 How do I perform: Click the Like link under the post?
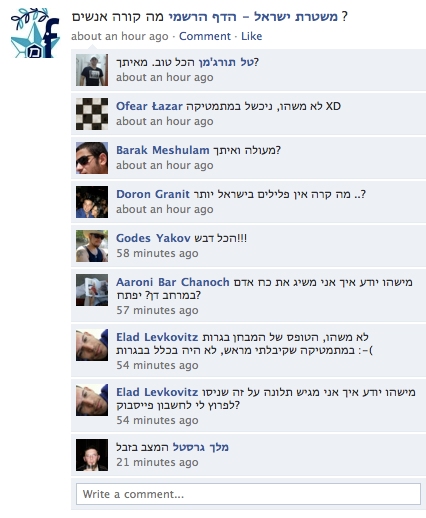click(x=251, y=36)
